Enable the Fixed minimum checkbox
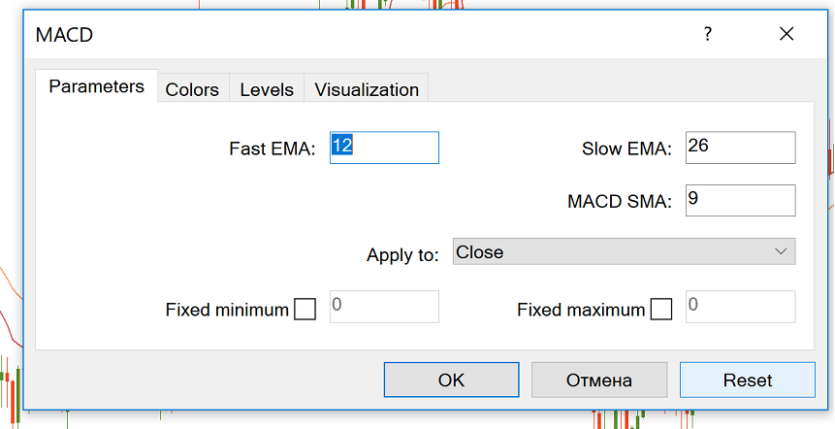The image size is (835, 429). (305, 310)
